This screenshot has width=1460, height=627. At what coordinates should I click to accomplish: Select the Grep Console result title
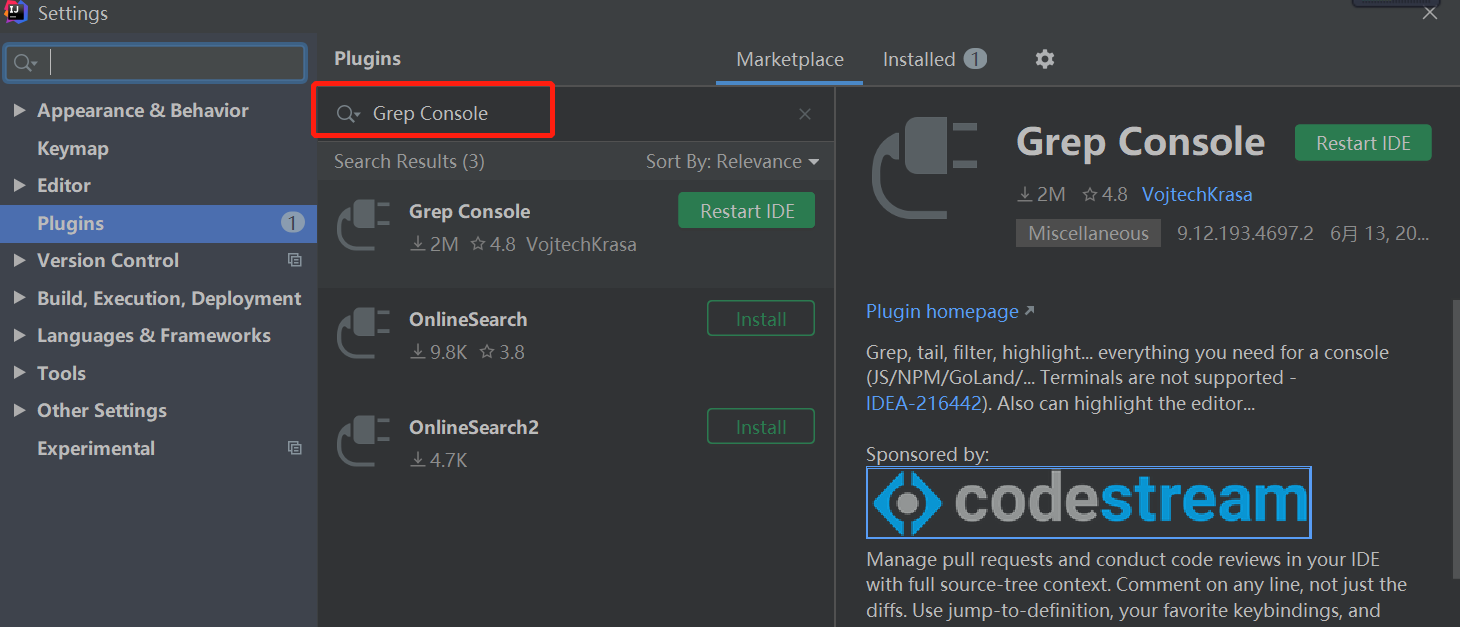click(469, 211)
